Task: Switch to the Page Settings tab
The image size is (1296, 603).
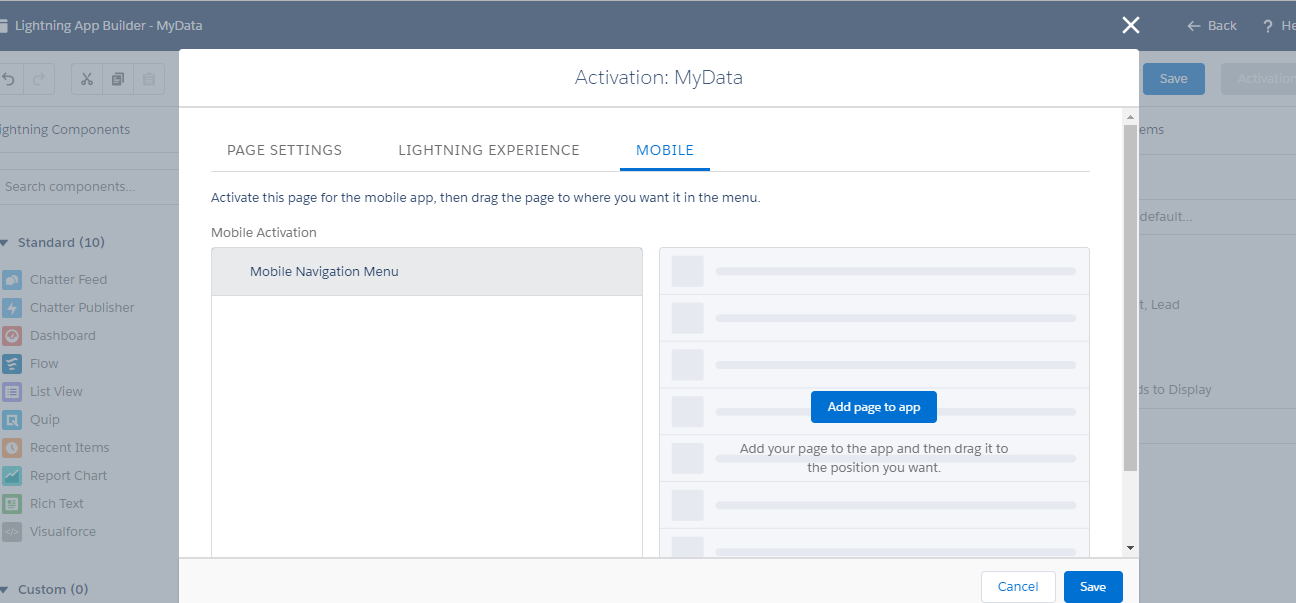Action: click(284, 150)
